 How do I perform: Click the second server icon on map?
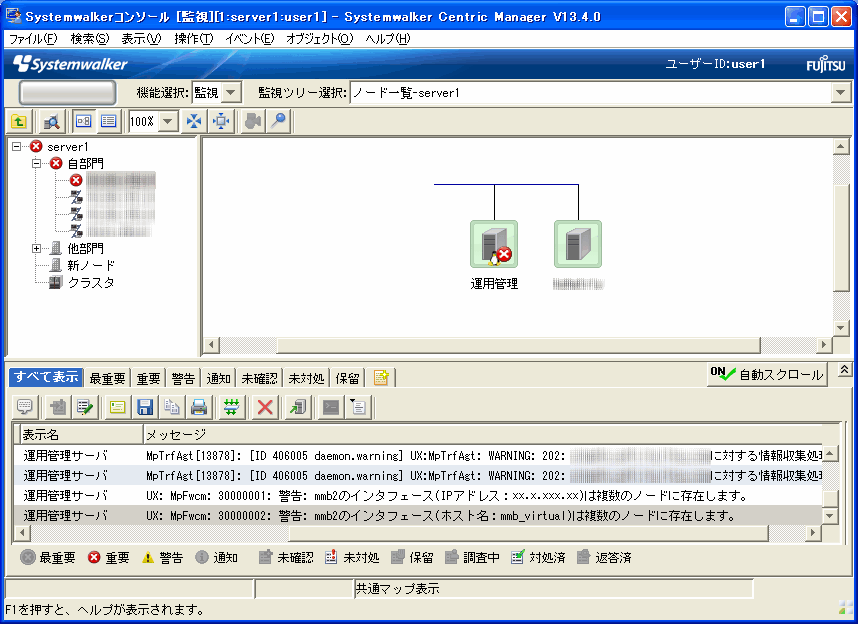click(578, 244)
